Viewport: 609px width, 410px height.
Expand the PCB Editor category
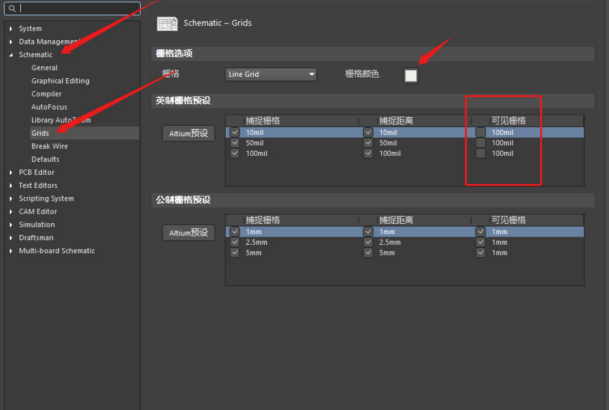click(12, 172)
